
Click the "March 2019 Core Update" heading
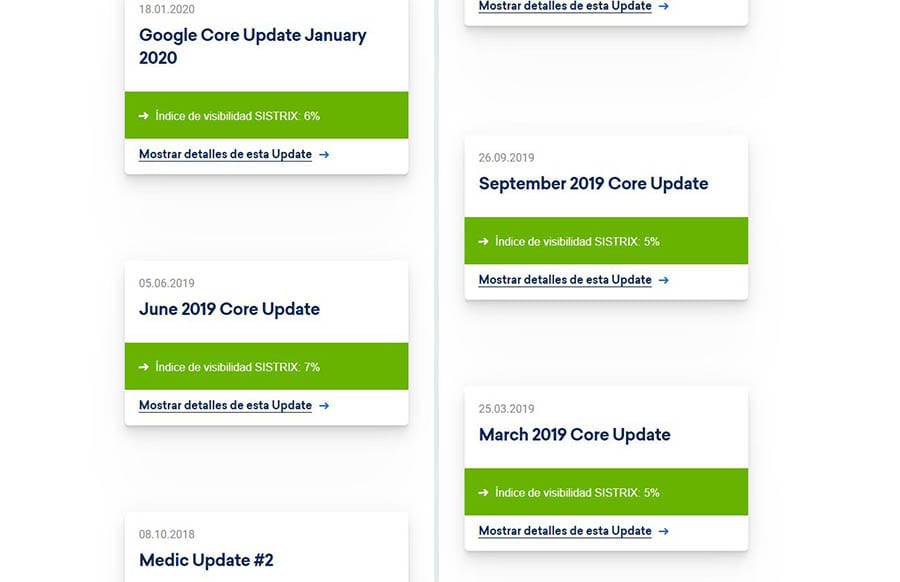point(574,435)
